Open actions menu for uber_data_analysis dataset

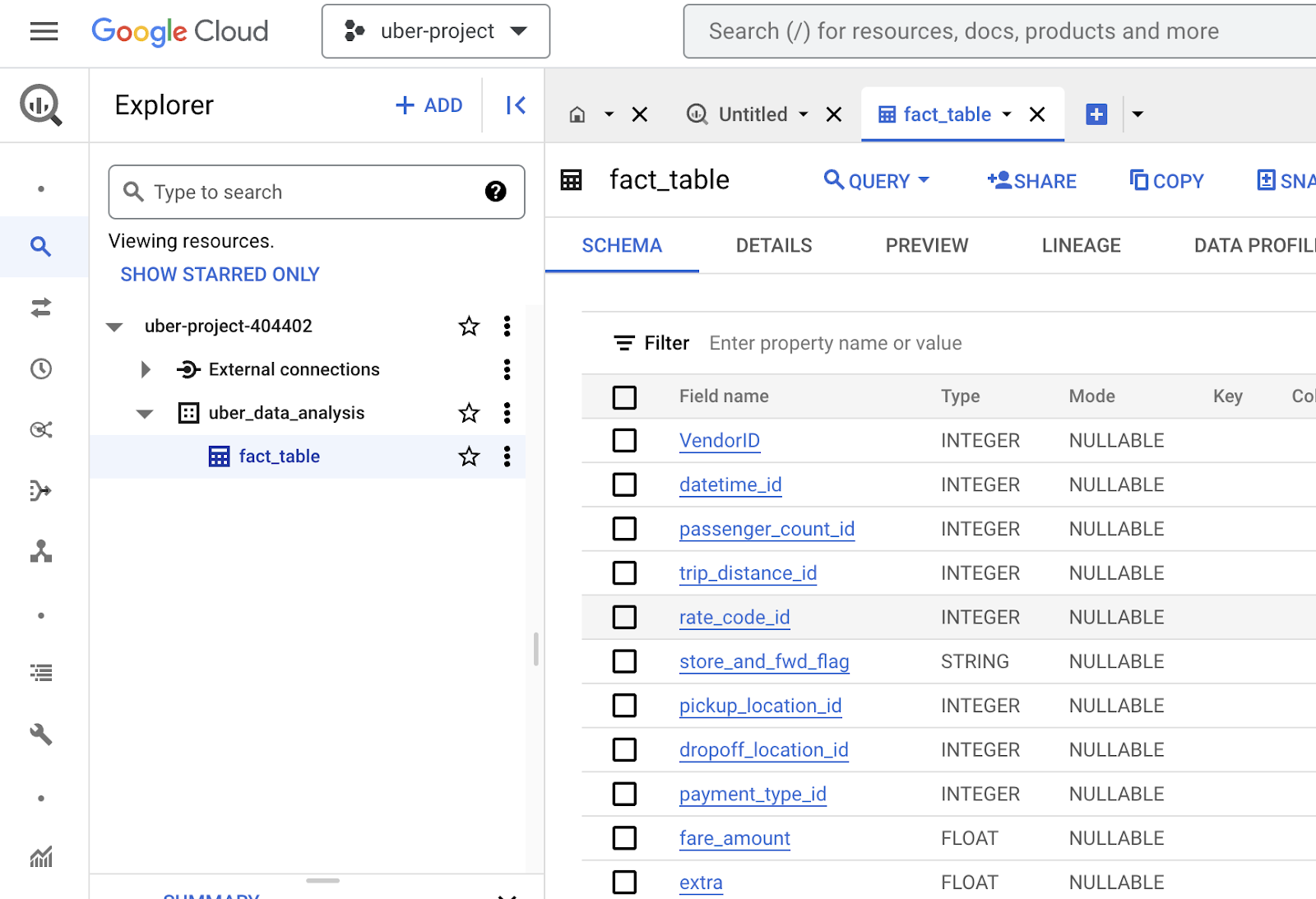click(x=507, y=413)
